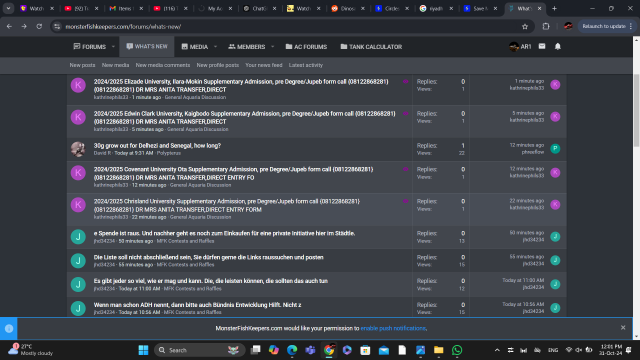Switch to the Gmail tab

click(126, 8)
